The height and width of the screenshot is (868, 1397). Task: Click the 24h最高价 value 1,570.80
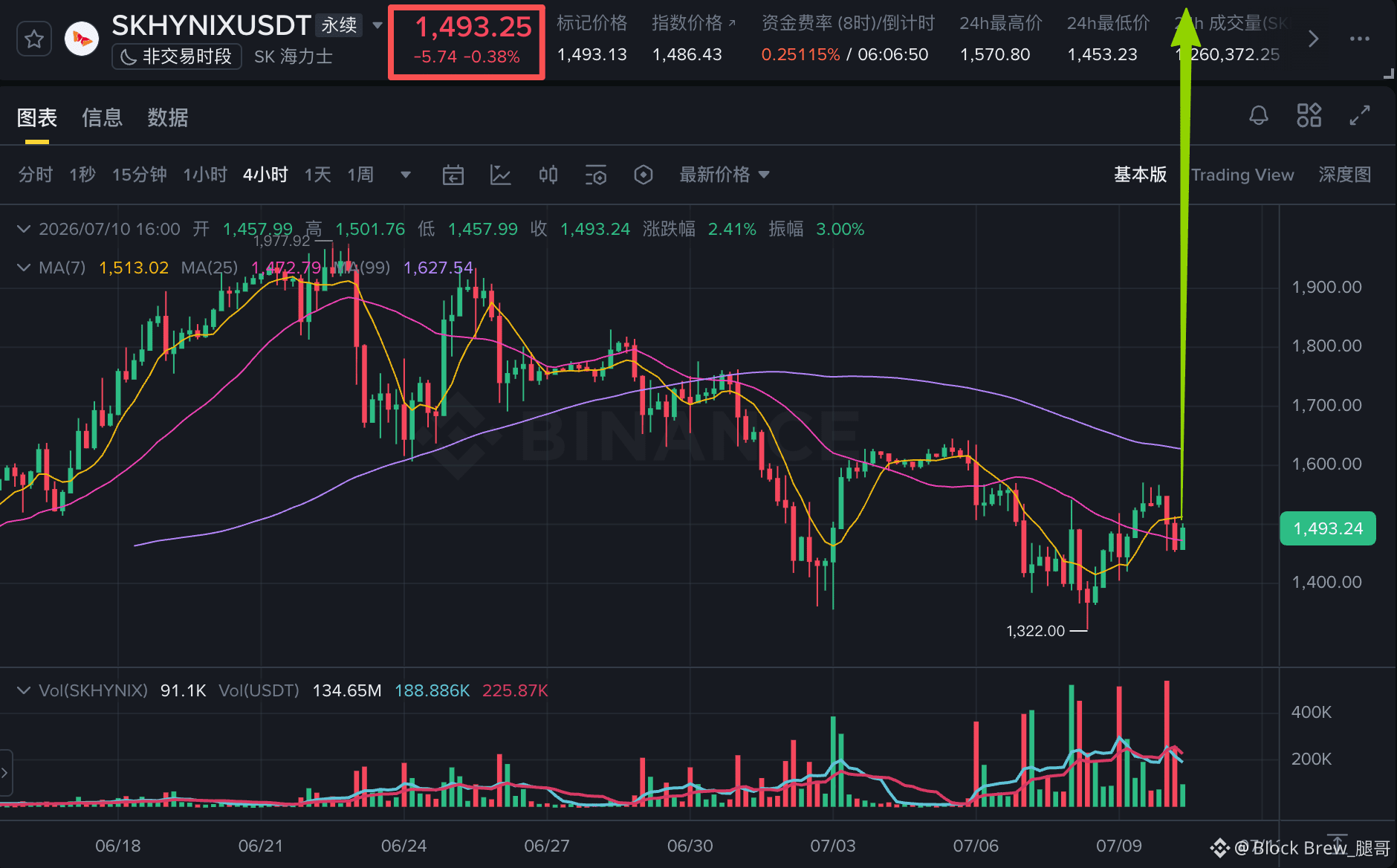pos(995,54)
